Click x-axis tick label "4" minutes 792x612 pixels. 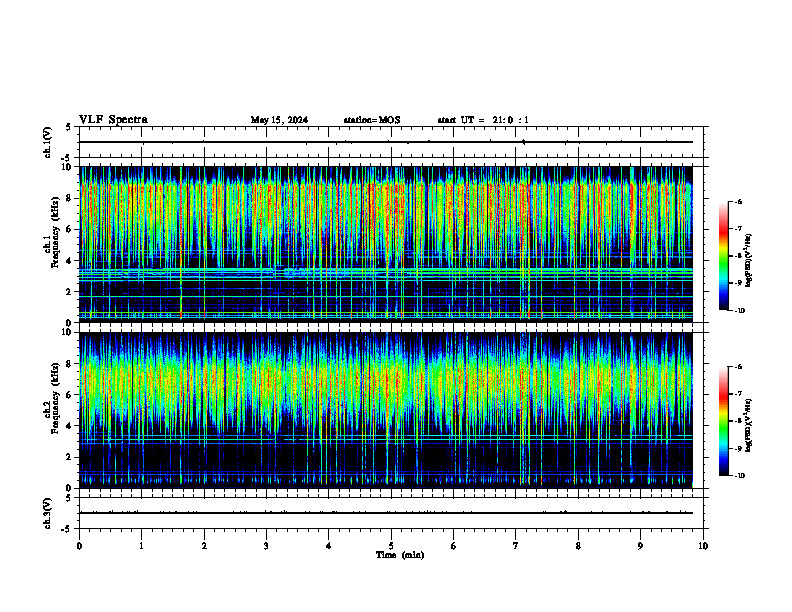click(328, 546)
